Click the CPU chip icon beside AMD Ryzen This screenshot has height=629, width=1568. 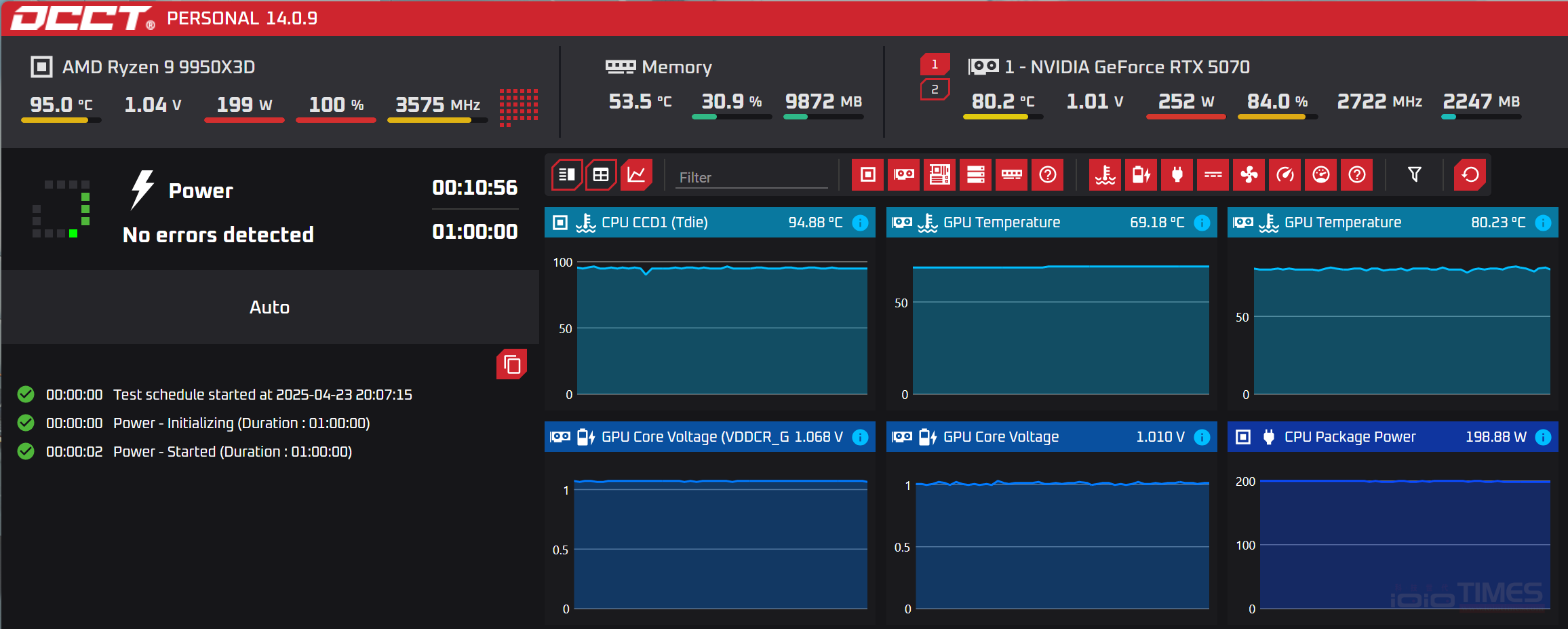[41, 66]
